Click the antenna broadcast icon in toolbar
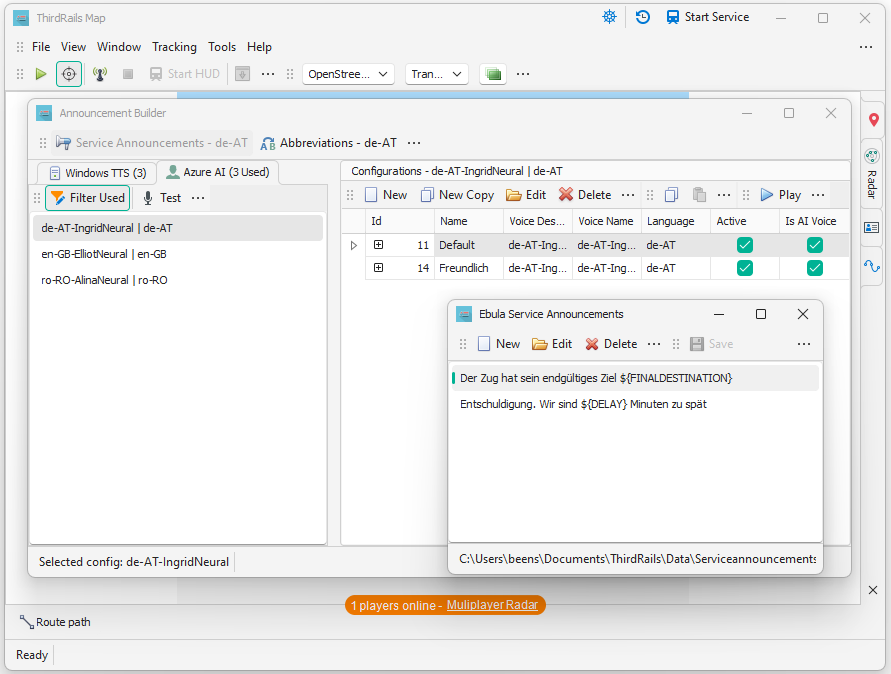This screenshot has width=891, height=674. (x=99, y=74)
